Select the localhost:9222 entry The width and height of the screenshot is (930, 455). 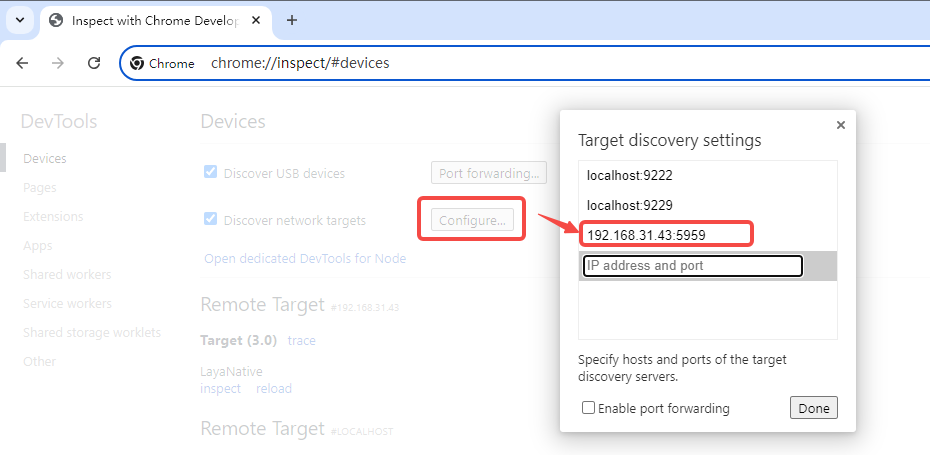pyautogui.click(x=629, y=175)
